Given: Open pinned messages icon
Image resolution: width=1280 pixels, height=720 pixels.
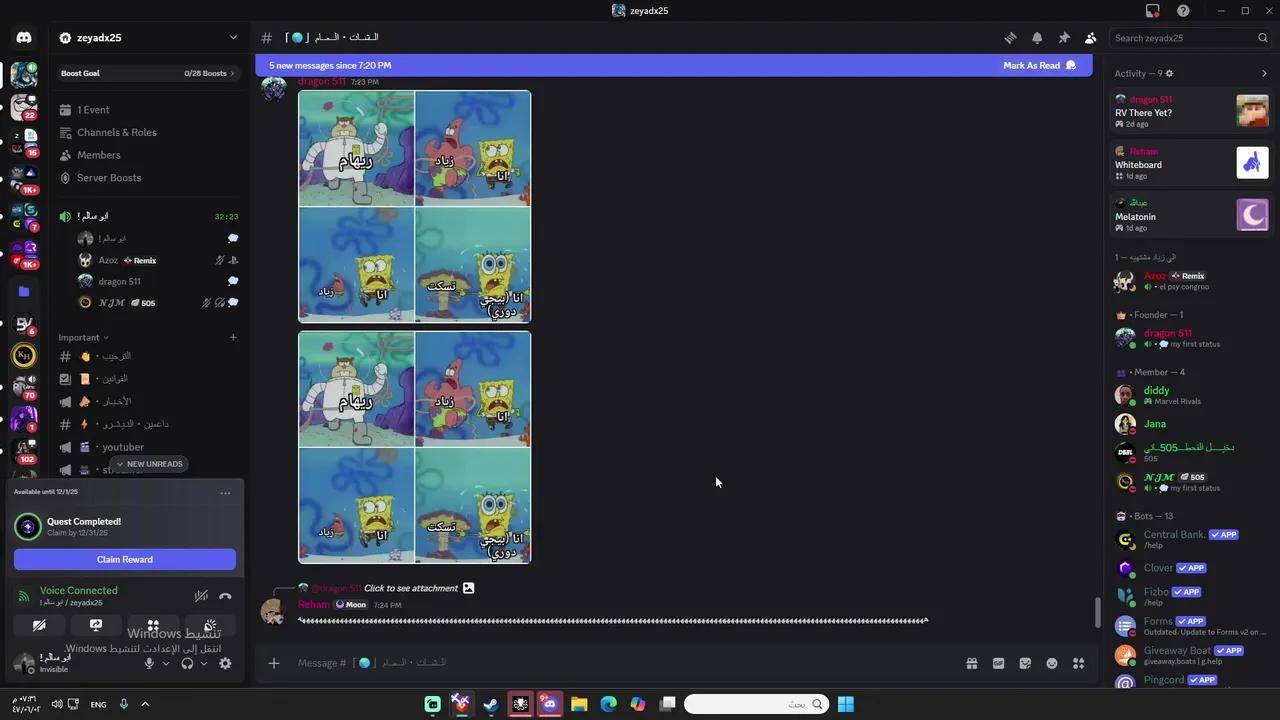Looking at the screenshot, I should pyautogui.click(x=1064, y=38).
